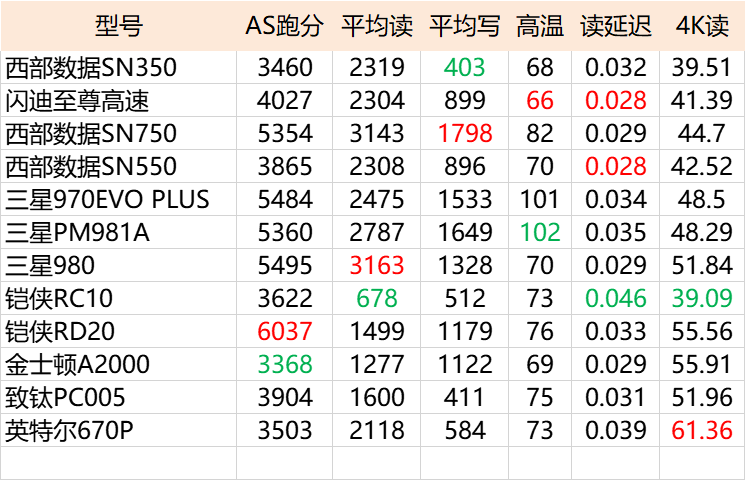This screenshot has width=745, height=480.
Task: Click average read value 2475
Action: pyautogui.click(x=377, y=200)
